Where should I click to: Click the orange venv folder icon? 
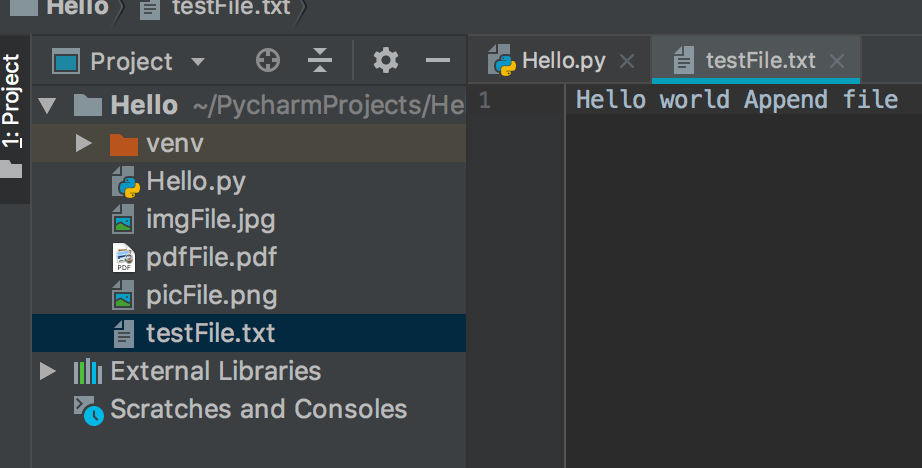click(x=123, y=144)
